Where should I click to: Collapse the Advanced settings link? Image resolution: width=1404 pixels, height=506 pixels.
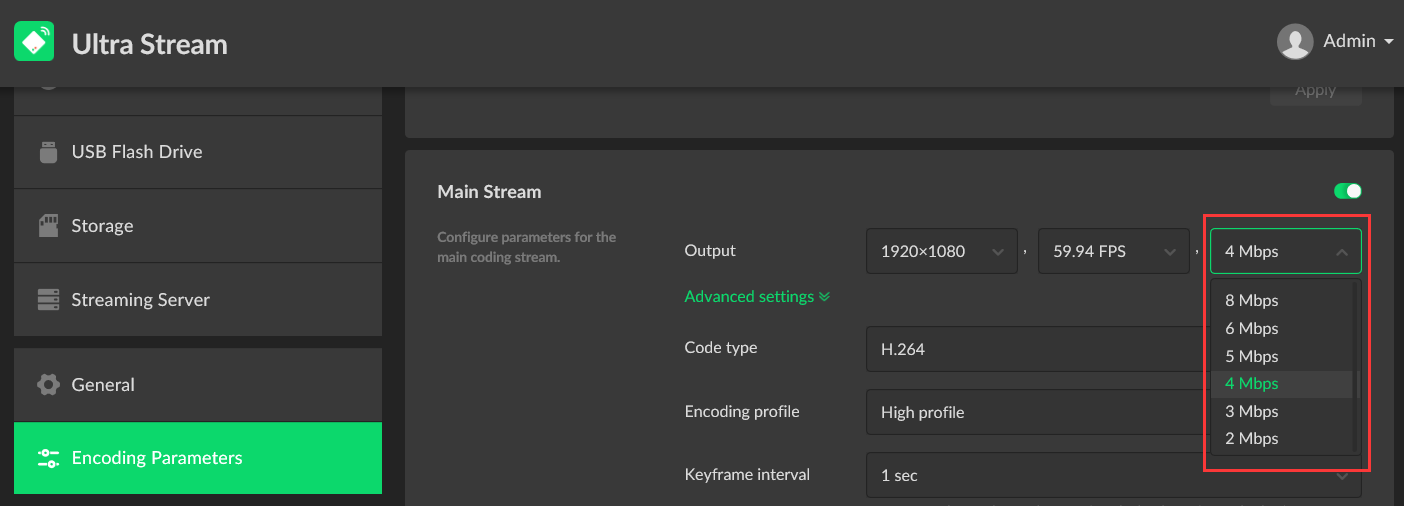tap(757, 297)
